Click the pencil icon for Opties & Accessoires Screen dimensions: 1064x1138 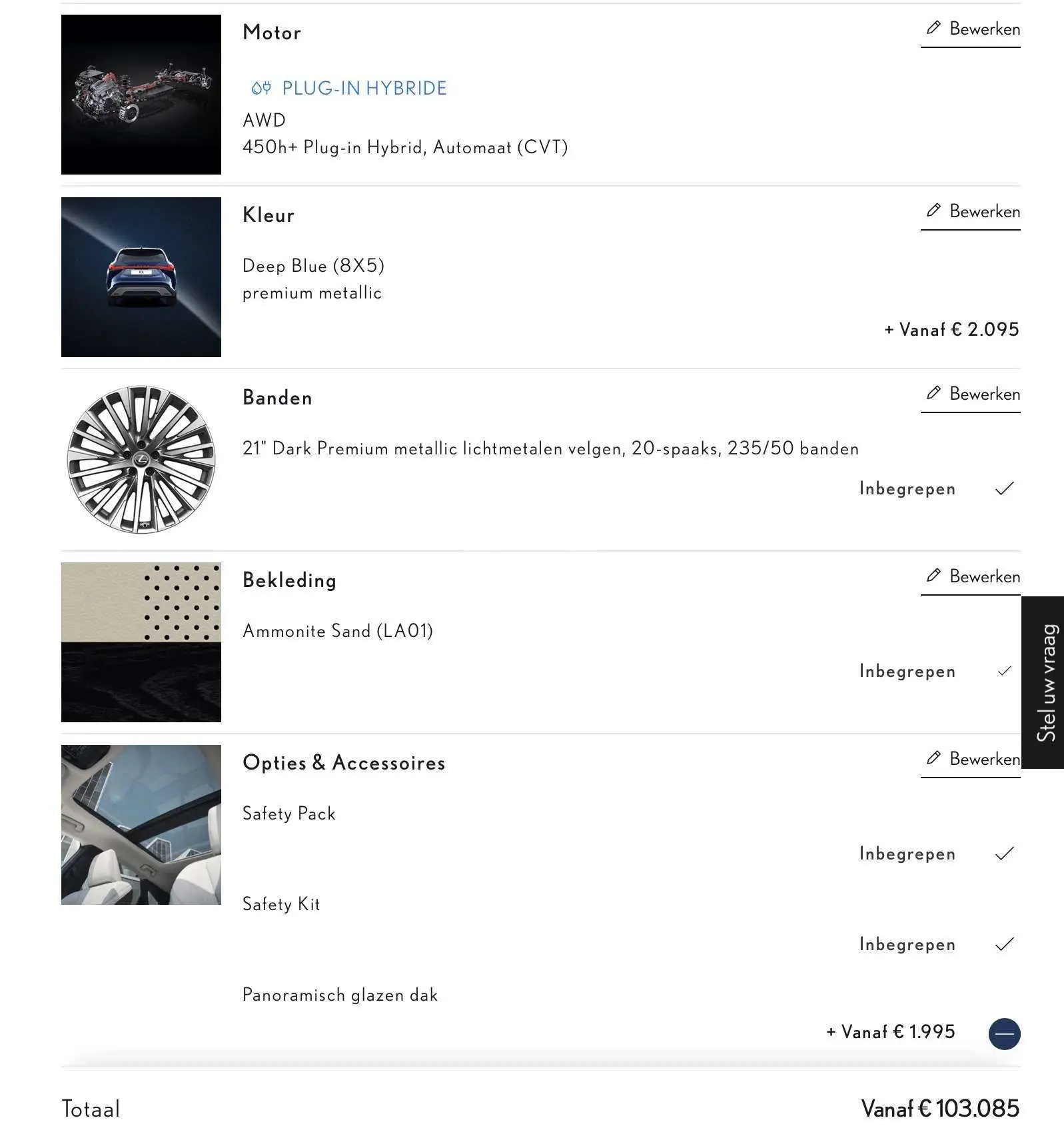[933, 758]
